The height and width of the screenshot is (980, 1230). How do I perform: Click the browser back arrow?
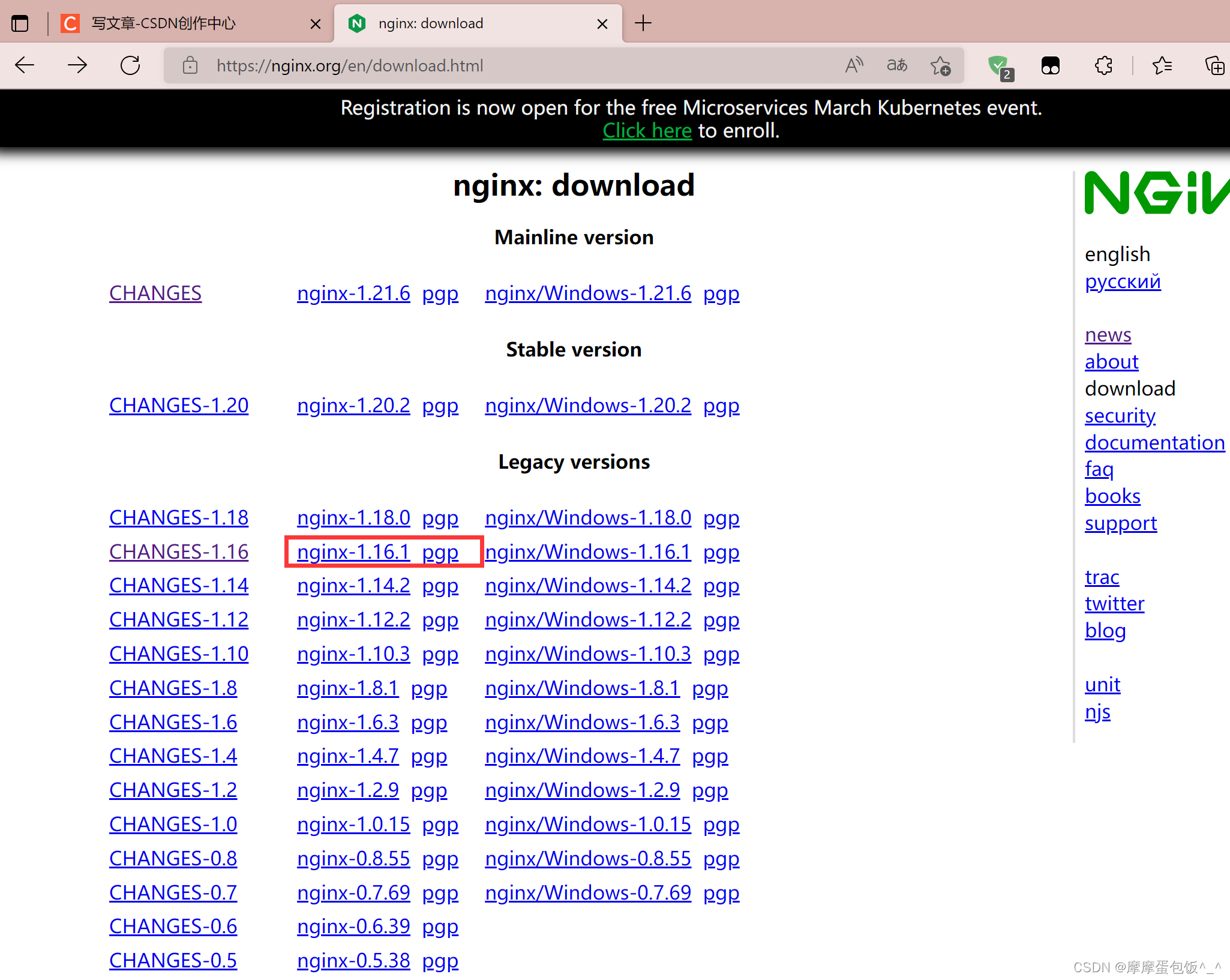click(25, 65)
